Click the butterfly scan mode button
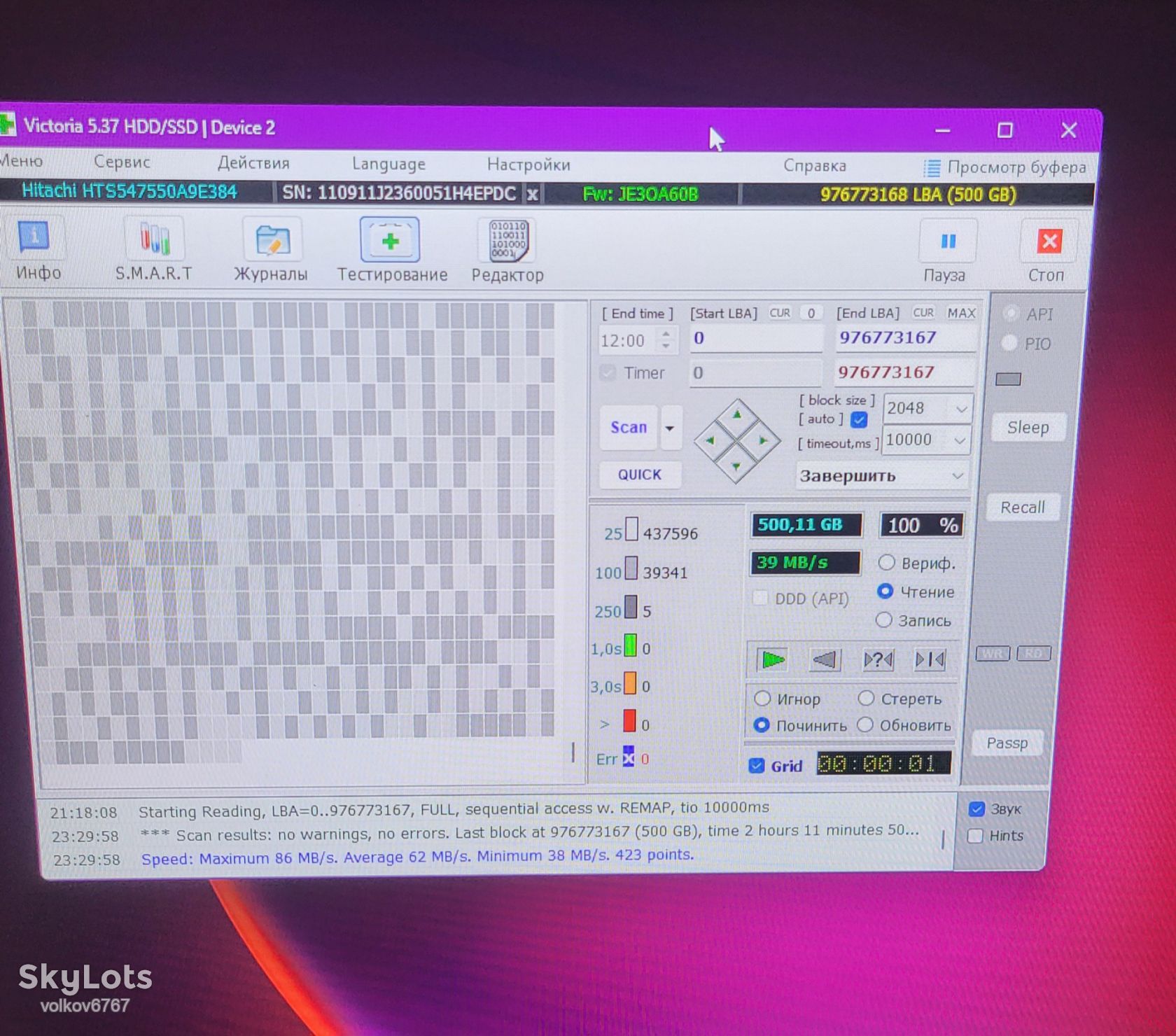Image resolution: width=1176 pixels, height=1036 pixels. pyautogui.click(x=930, y=659)
